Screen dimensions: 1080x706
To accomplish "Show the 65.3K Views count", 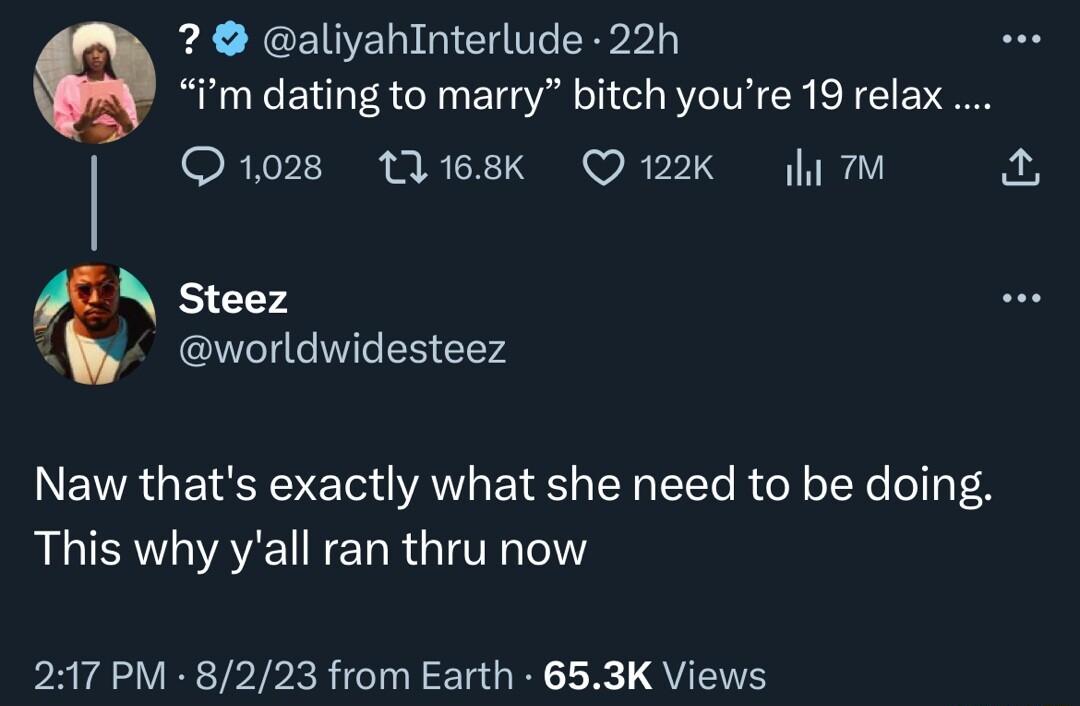I will pyautogui.click(x=654, y=676).
